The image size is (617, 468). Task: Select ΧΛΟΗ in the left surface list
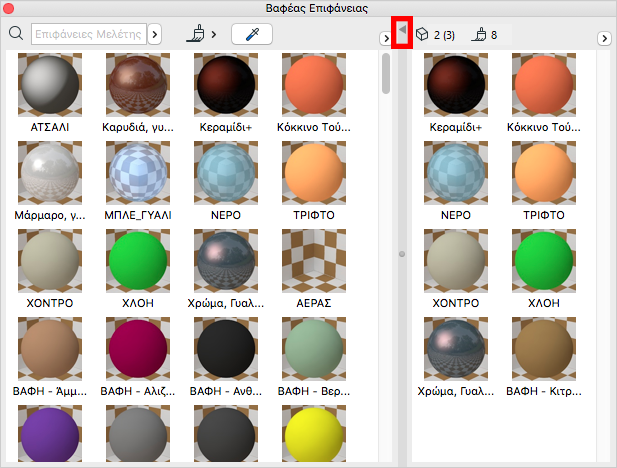(138, 261)
